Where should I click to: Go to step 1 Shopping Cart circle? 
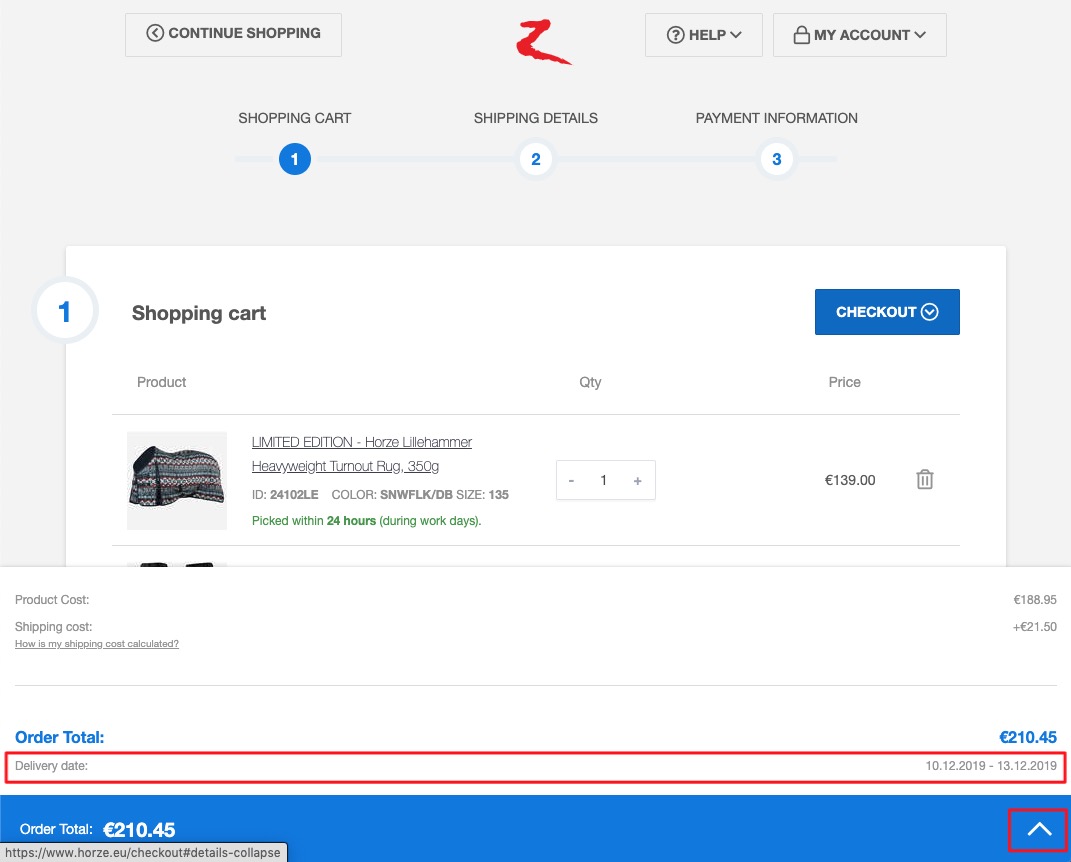(294, 159)
